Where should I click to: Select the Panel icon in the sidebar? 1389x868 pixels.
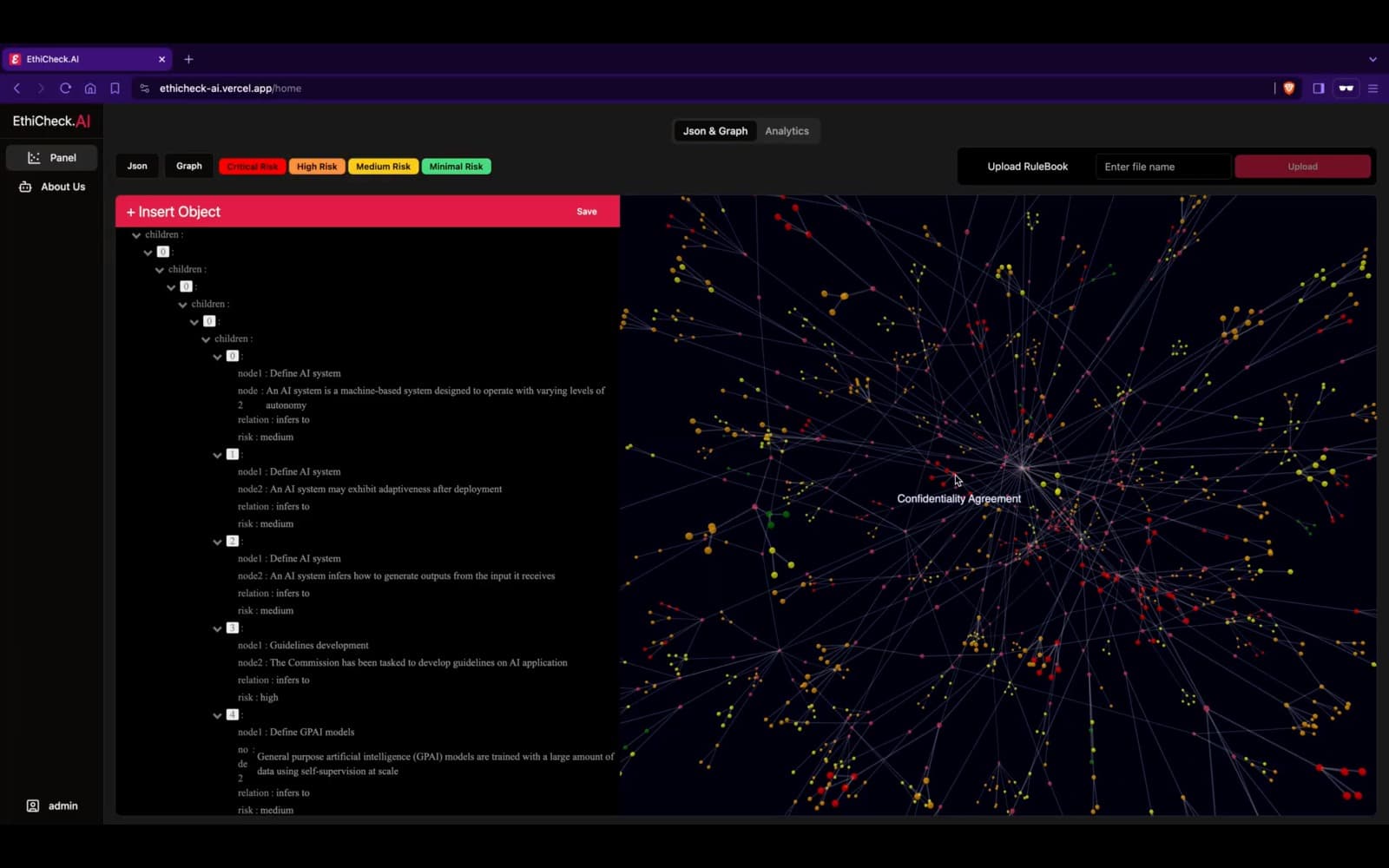[x=33, y=157]
